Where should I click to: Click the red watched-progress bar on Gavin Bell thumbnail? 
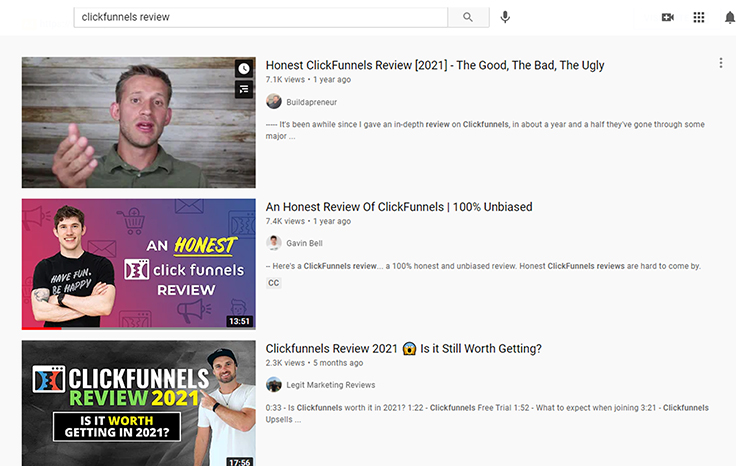[42, 328]
